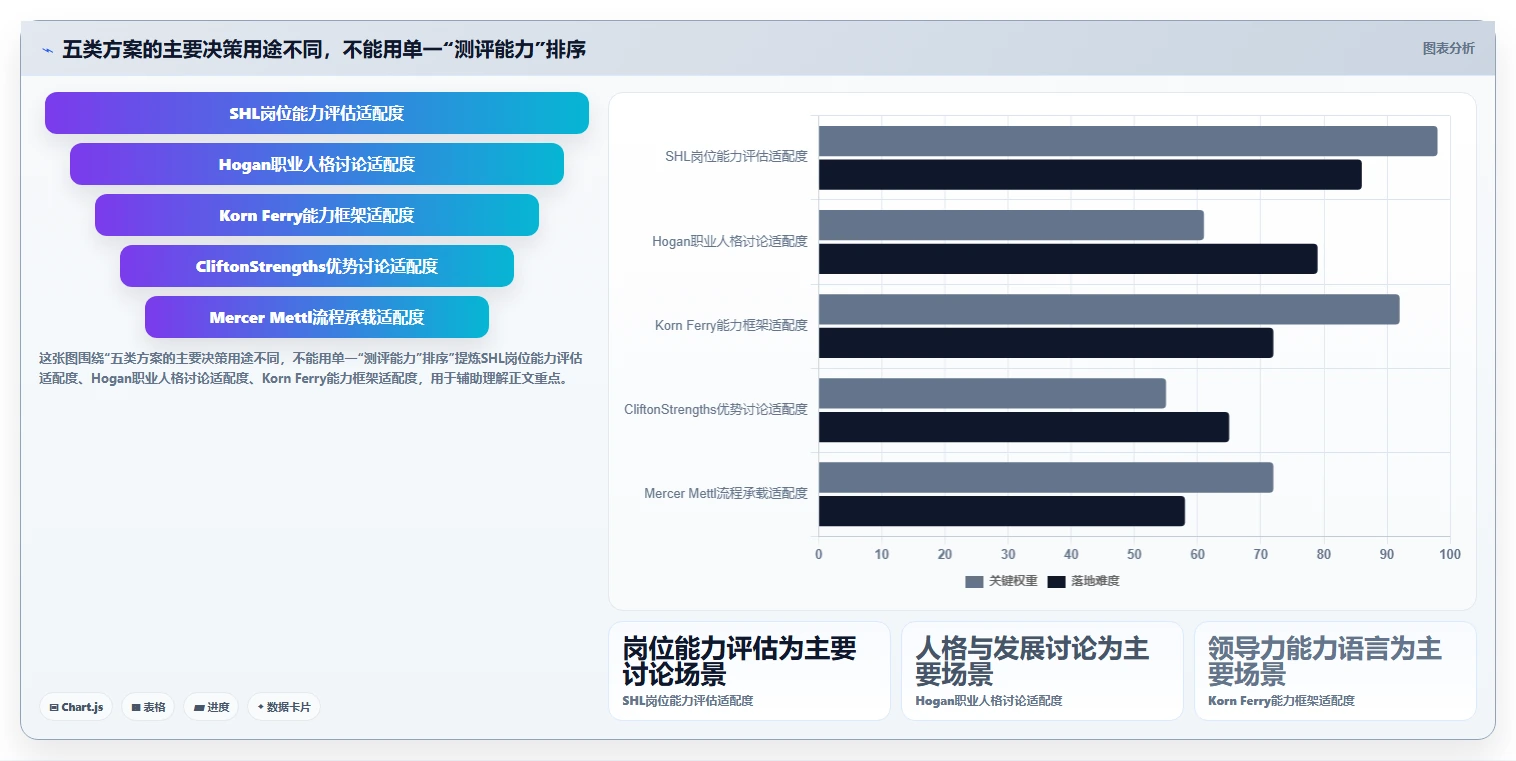Click the 表格 tag chip
The image size is (1516, 761).
[148, 707]
